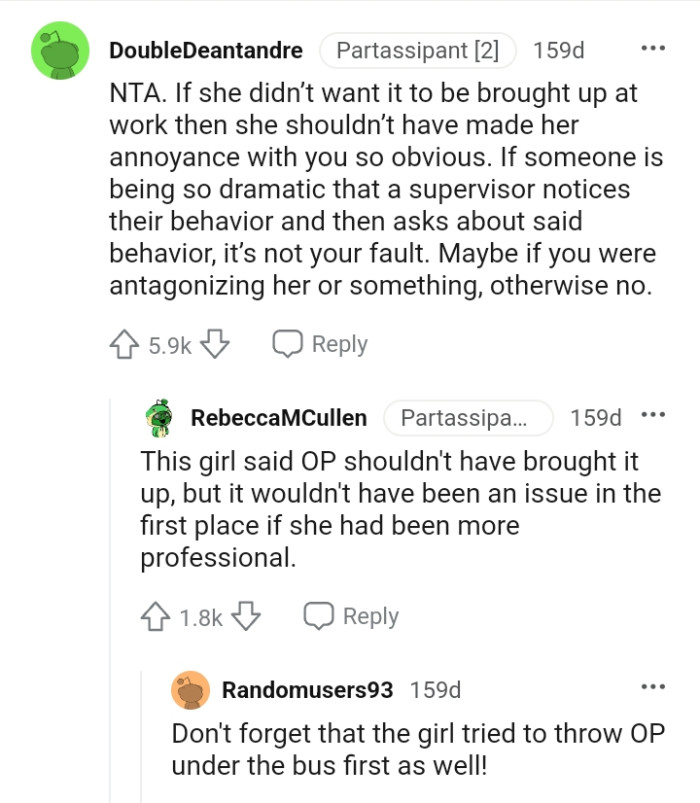Click the Reply bubble icon under RebeccaMCullen's comment
The width and height of the screenshot is (700, 803).
click(x=320, y=616)
